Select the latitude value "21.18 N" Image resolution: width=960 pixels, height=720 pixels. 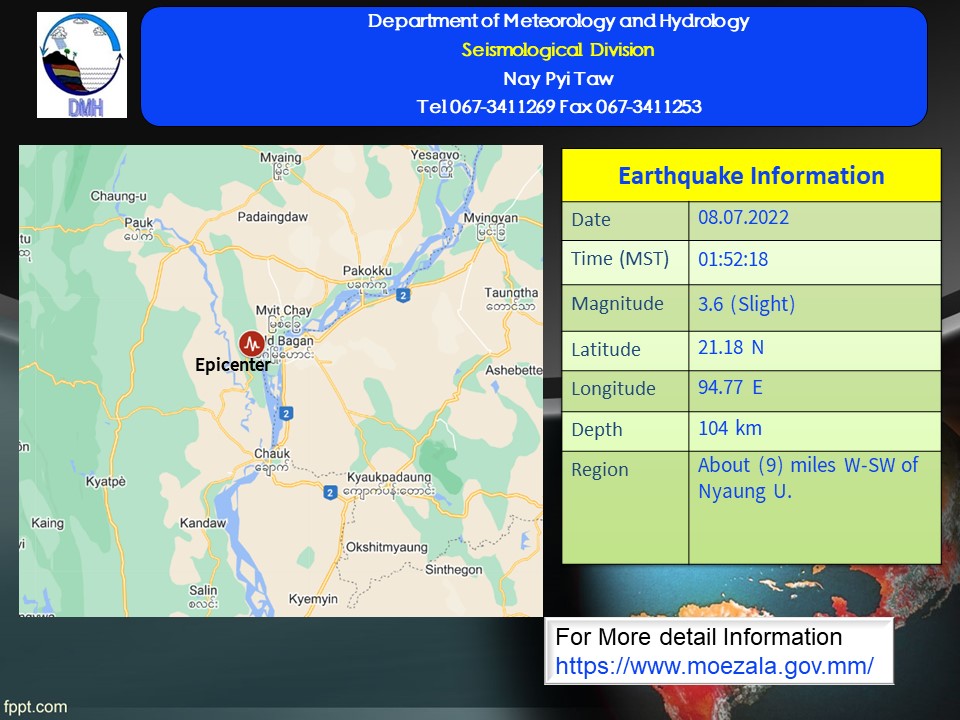(731, 348)
